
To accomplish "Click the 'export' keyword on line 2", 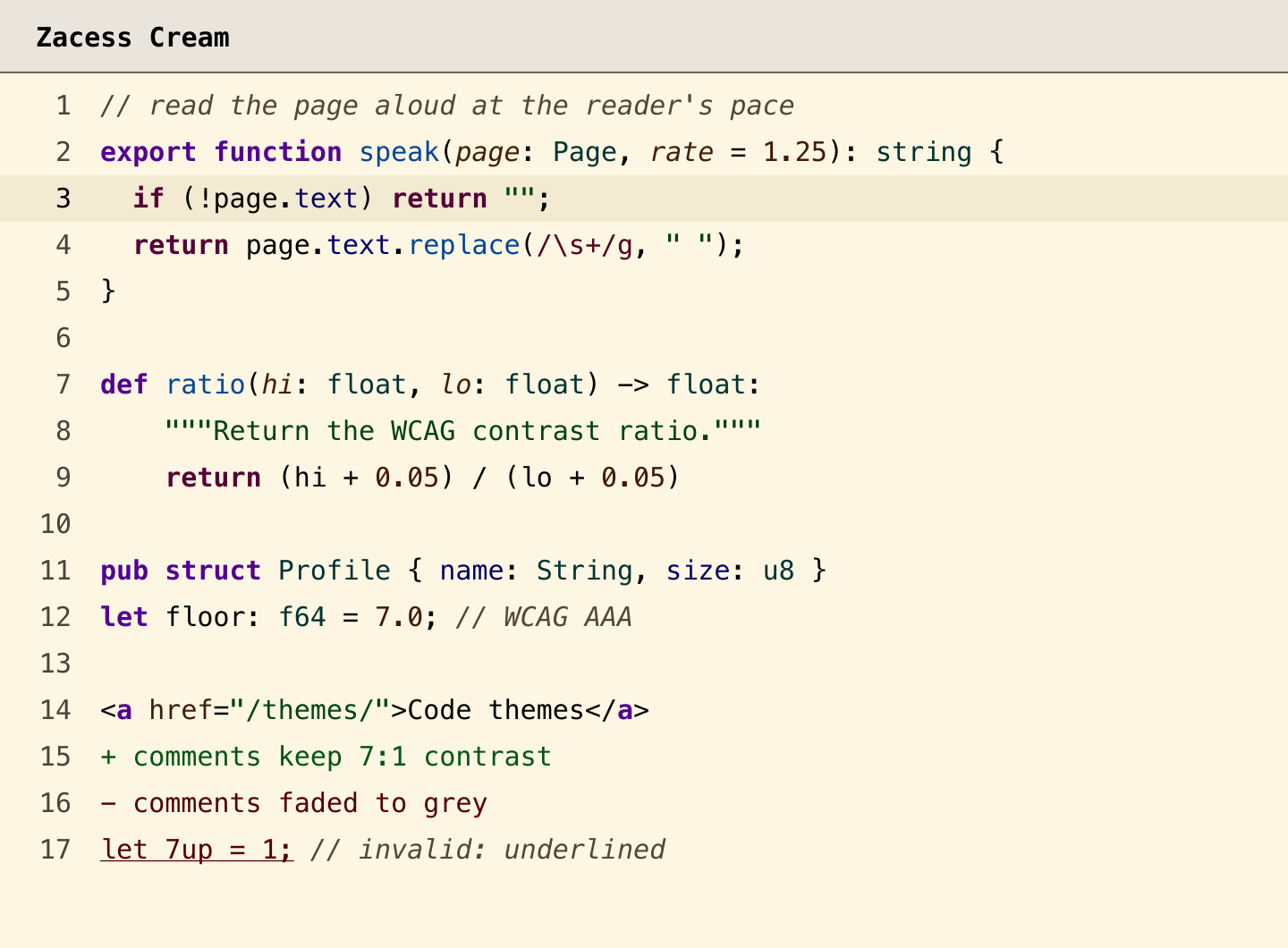I will 148,152.
